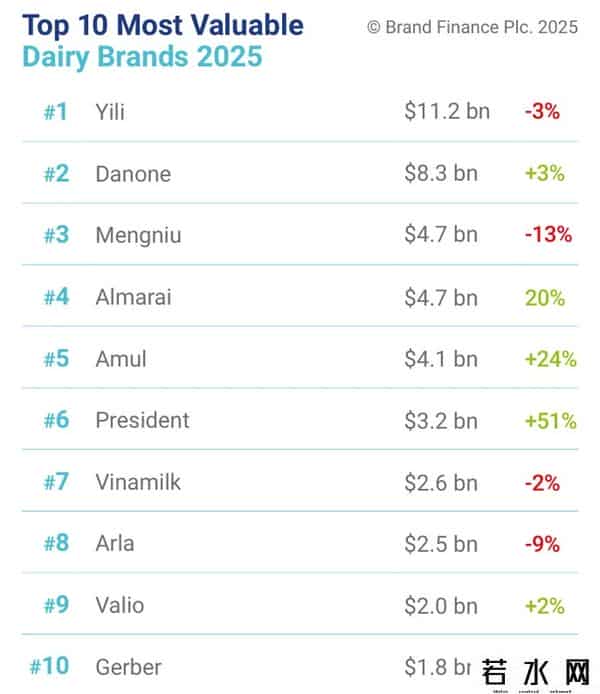Click the Brand Finance Plc. 2025 copyright text
Viewport: 600px width, 694px height.
point(472,28)
